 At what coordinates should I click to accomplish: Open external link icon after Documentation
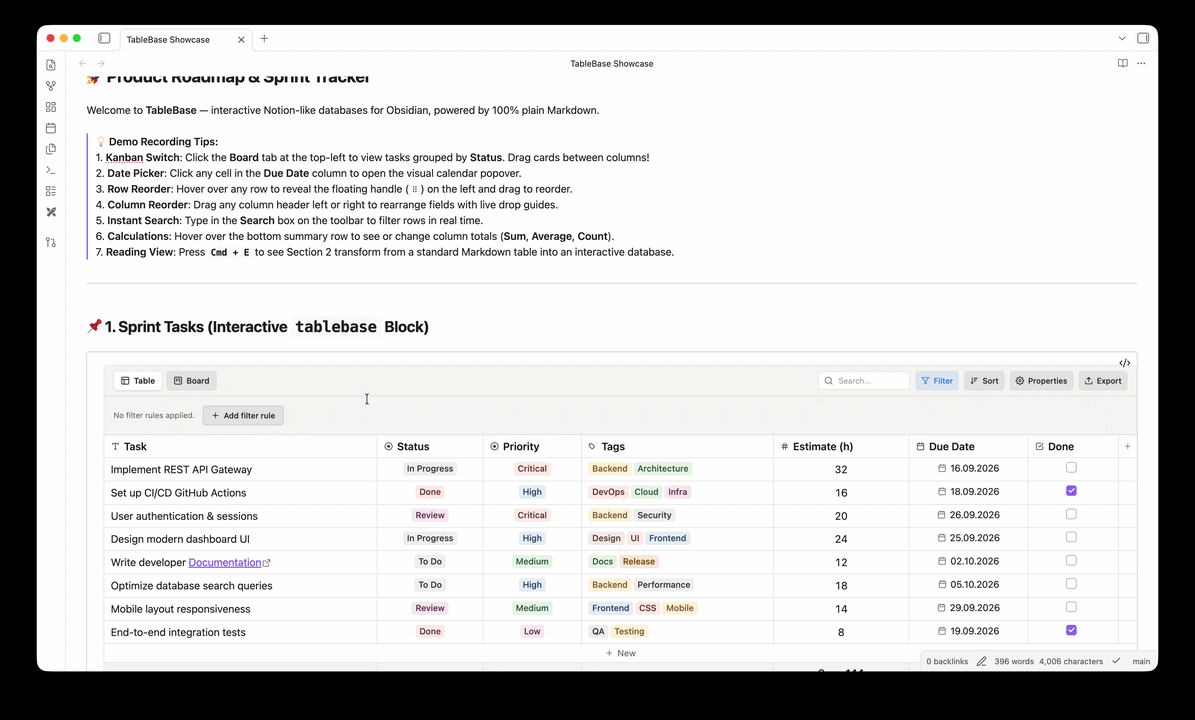tap(267, 563)
